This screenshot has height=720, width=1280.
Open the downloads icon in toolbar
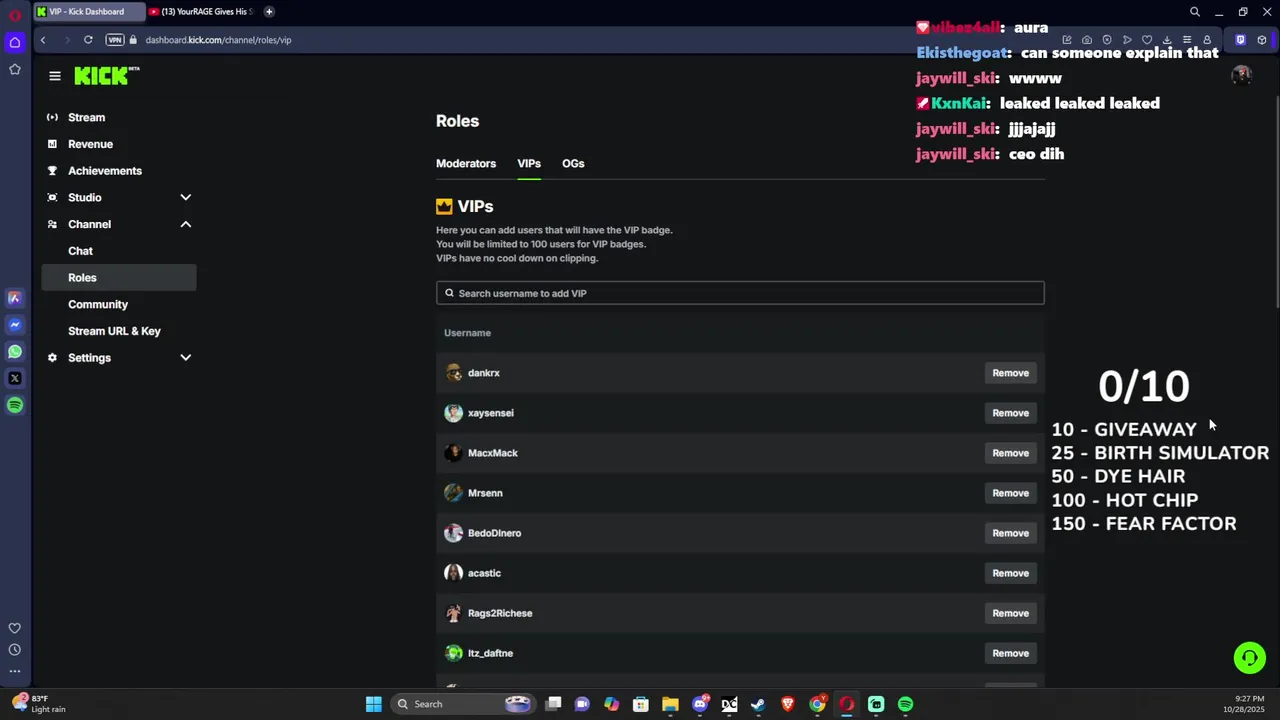tap(1167, 40)
